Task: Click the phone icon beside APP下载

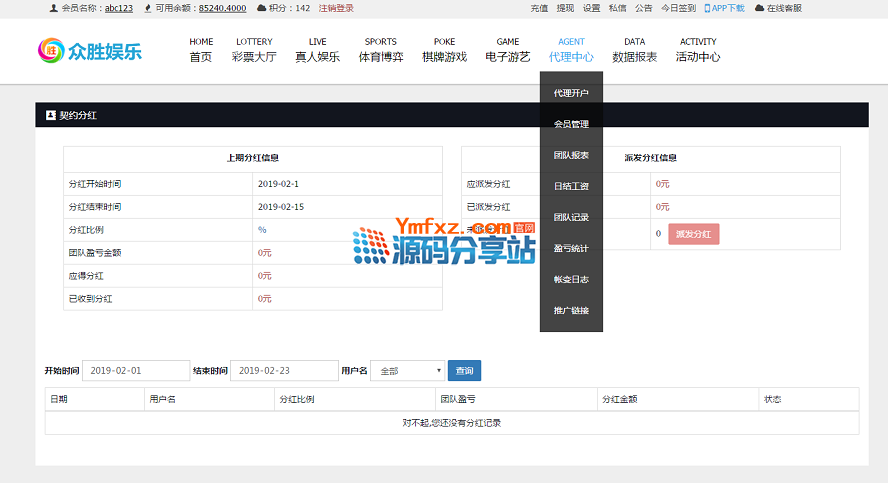Action: (708, 8)
